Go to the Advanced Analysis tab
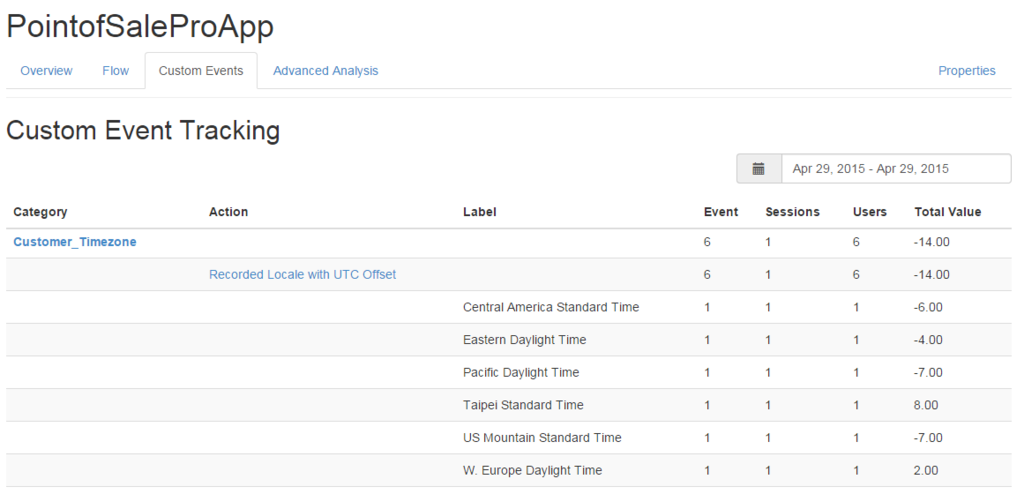The height and width of the screenshot is (494, 1024). [325, 71]
